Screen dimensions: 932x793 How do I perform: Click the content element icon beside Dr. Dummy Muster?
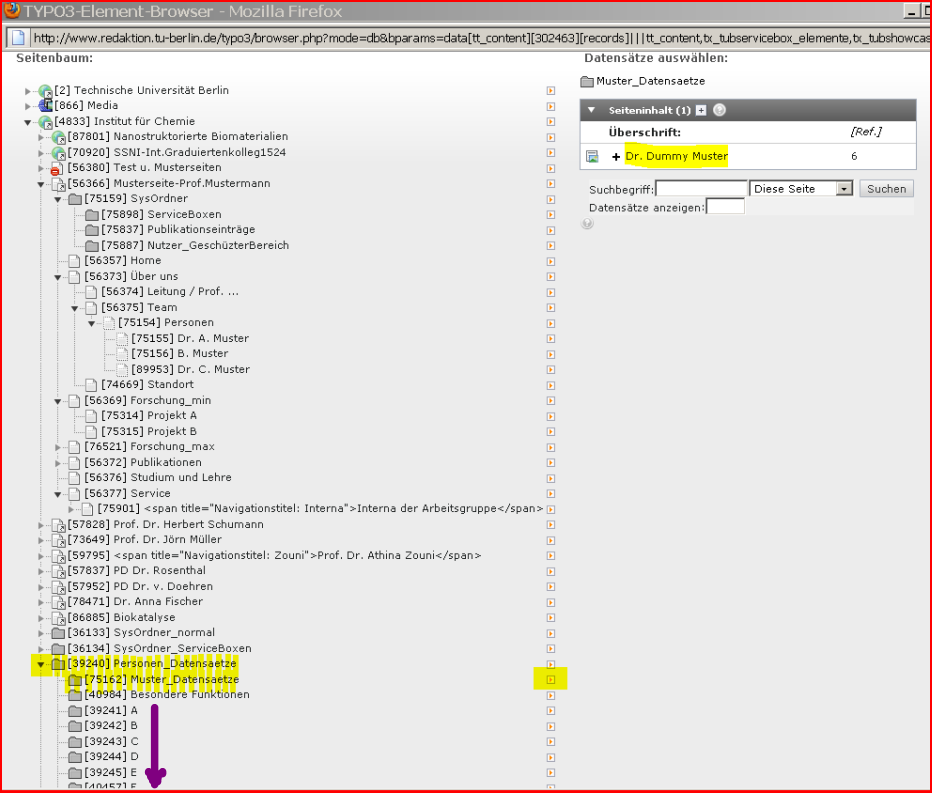[592, 157]
